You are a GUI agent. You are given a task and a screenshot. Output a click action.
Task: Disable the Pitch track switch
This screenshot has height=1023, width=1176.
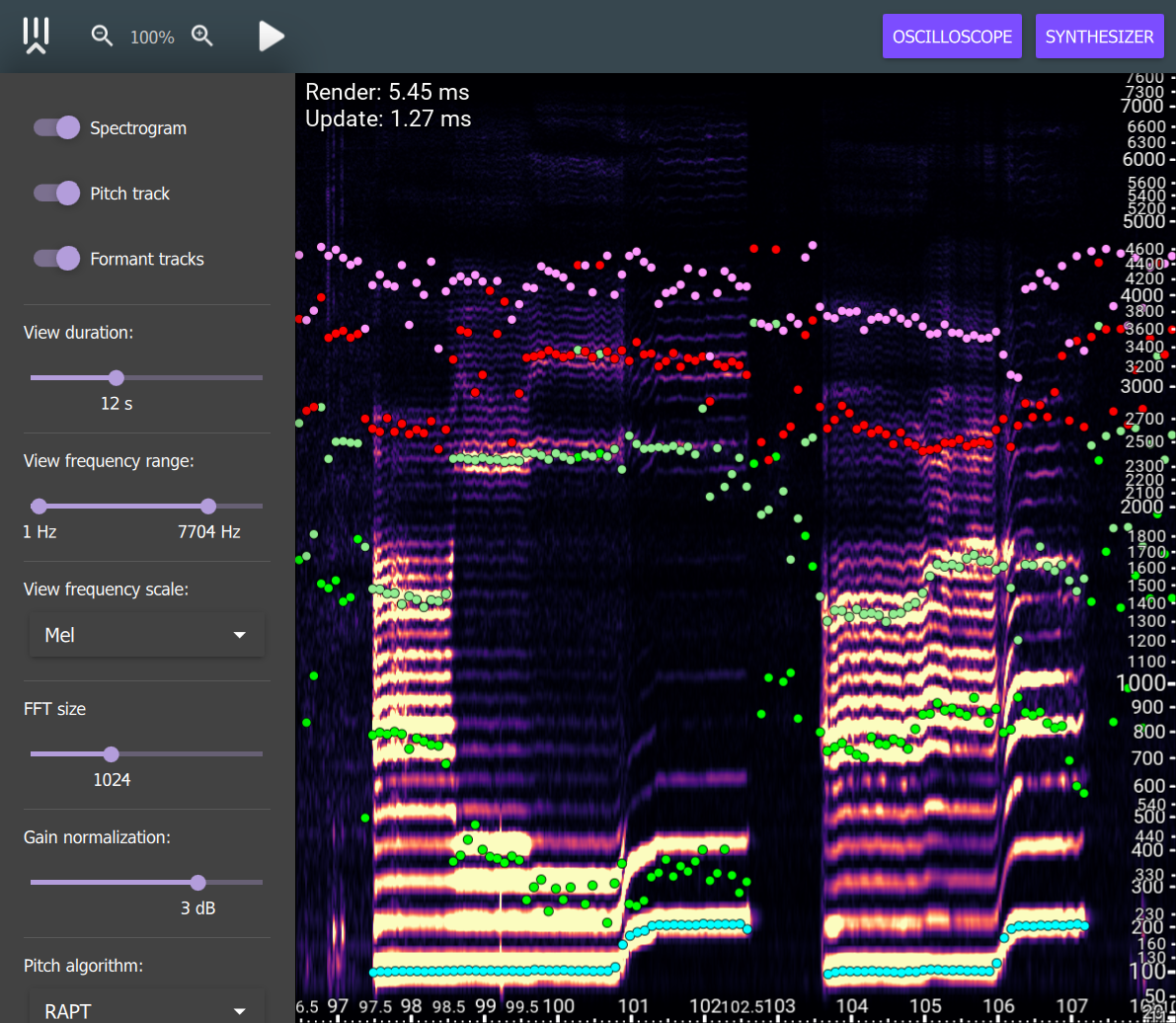coord(56,193)
